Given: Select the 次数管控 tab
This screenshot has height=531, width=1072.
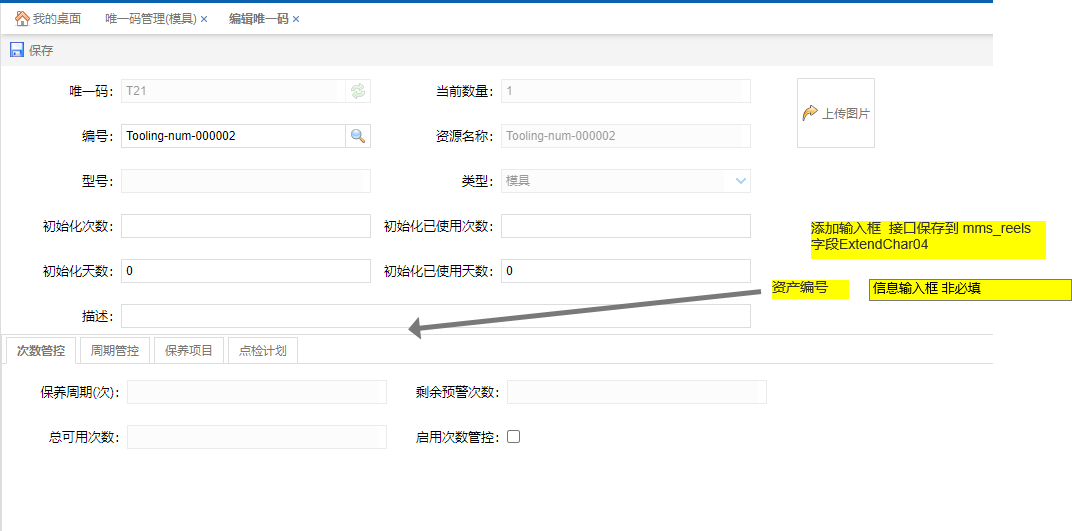Looking at the screenshot, I should pos(41,351).
